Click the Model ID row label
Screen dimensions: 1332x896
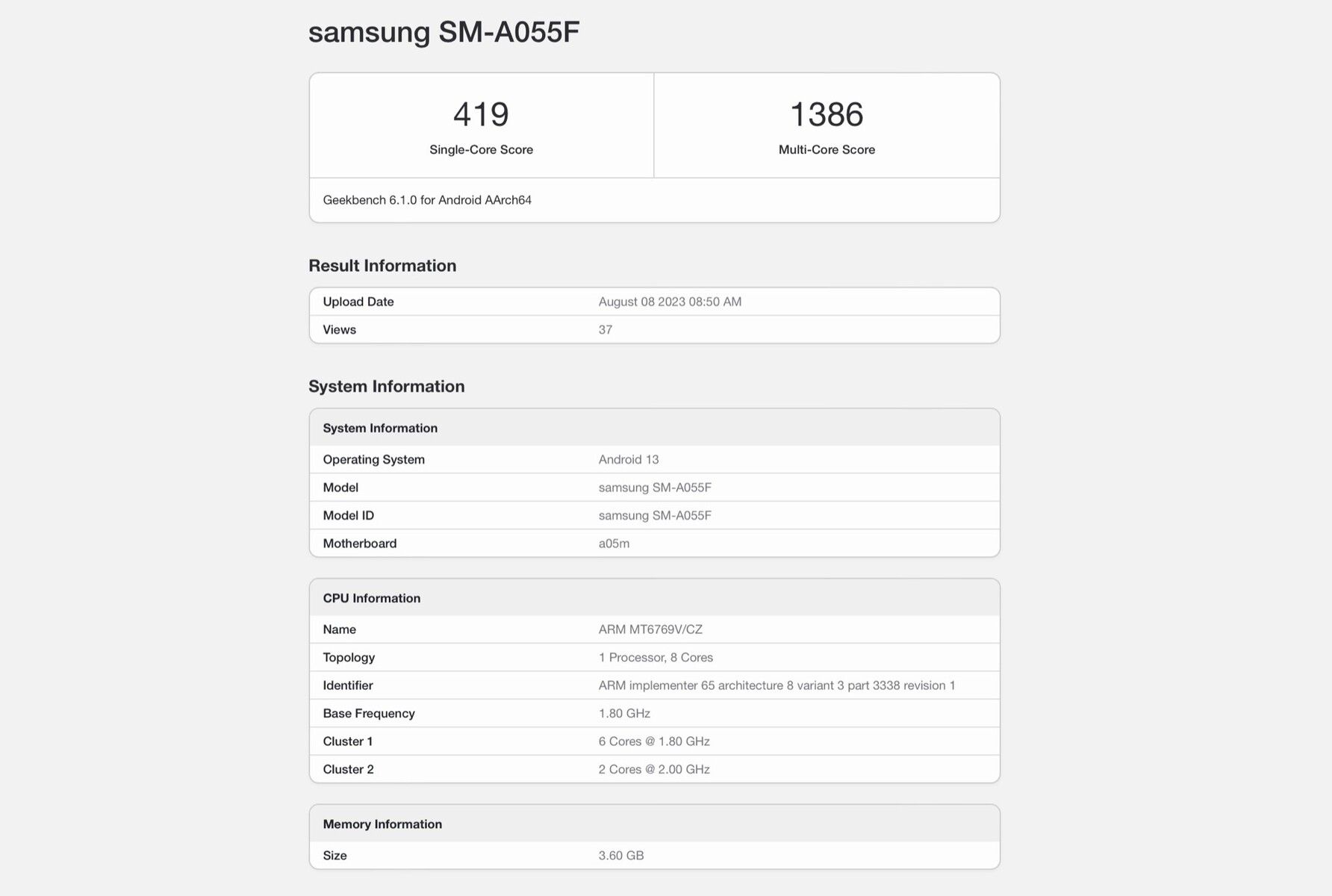click(x=349, y=516)
